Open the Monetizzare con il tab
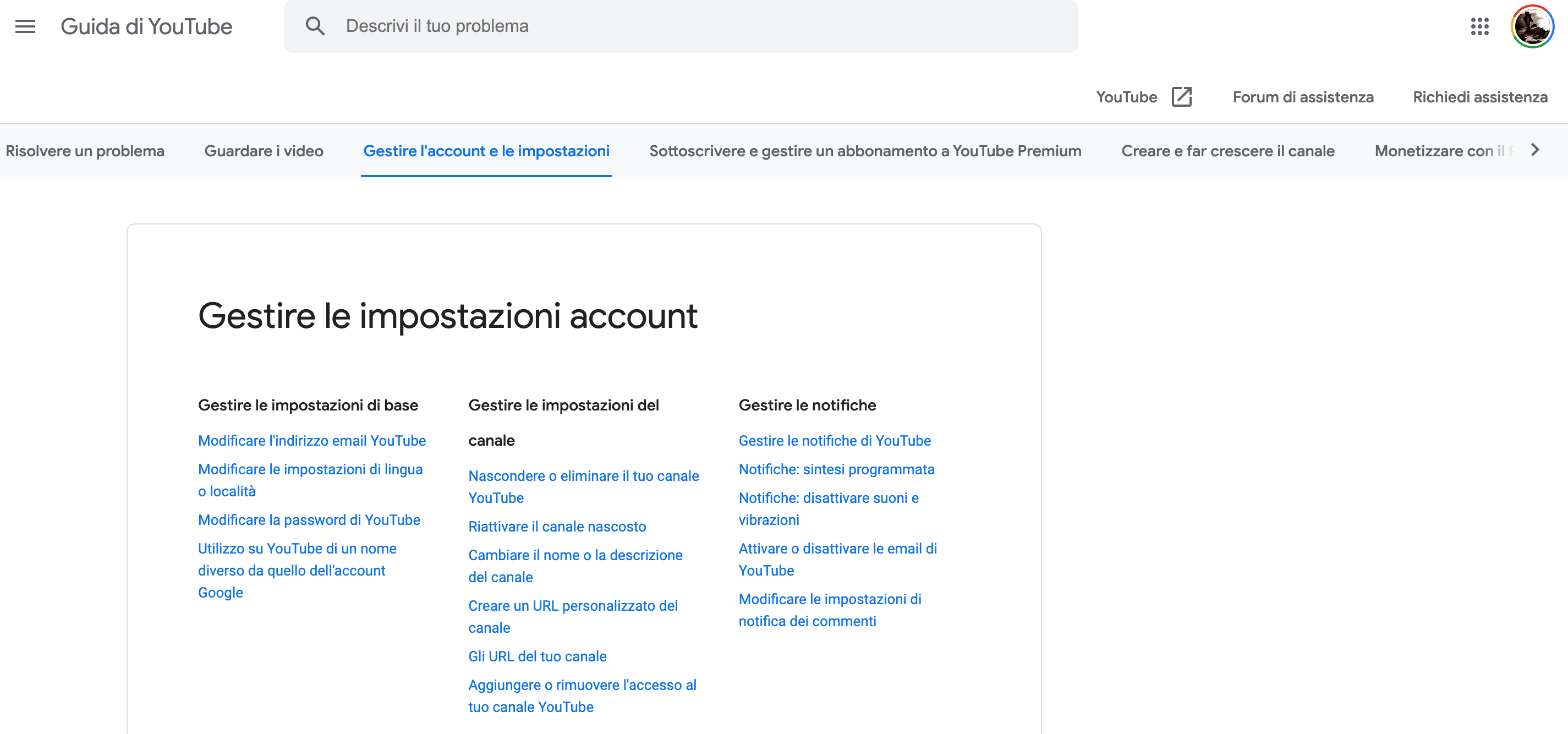 (x=1443, y=151)
